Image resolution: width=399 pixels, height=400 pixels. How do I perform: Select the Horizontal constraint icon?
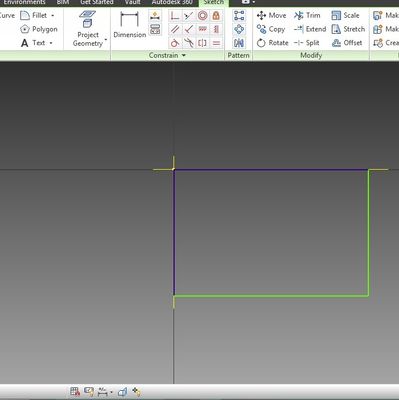202,29
